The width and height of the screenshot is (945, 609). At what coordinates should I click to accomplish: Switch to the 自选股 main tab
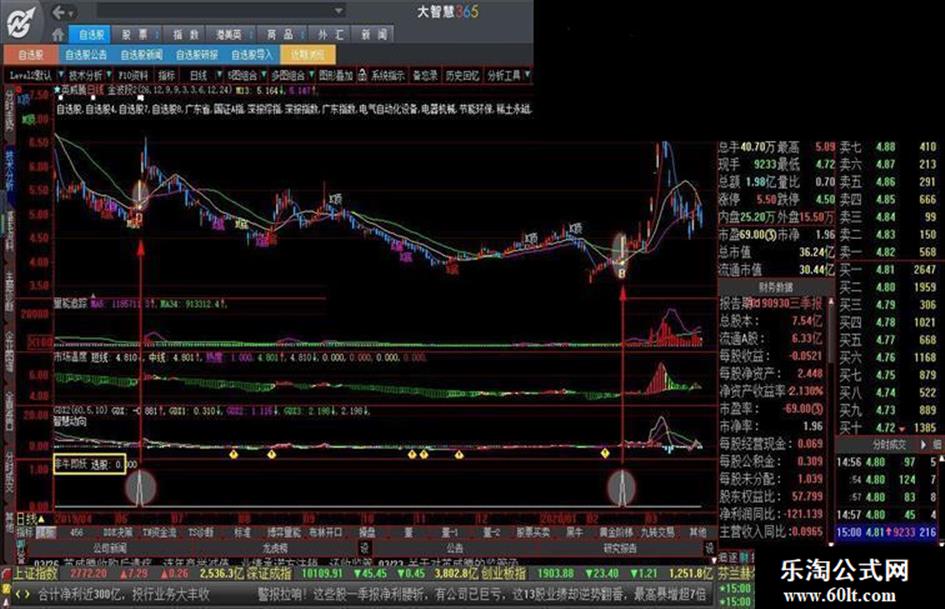[90, 34]
